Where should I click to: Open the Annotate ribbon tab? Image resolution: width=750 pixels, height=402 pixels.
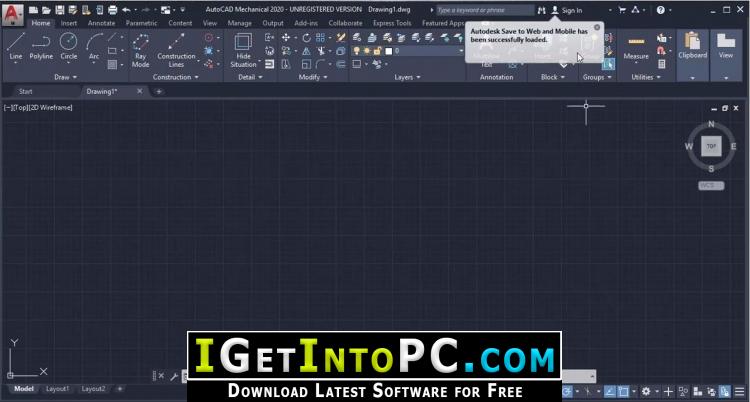click(x=101, y=23)
